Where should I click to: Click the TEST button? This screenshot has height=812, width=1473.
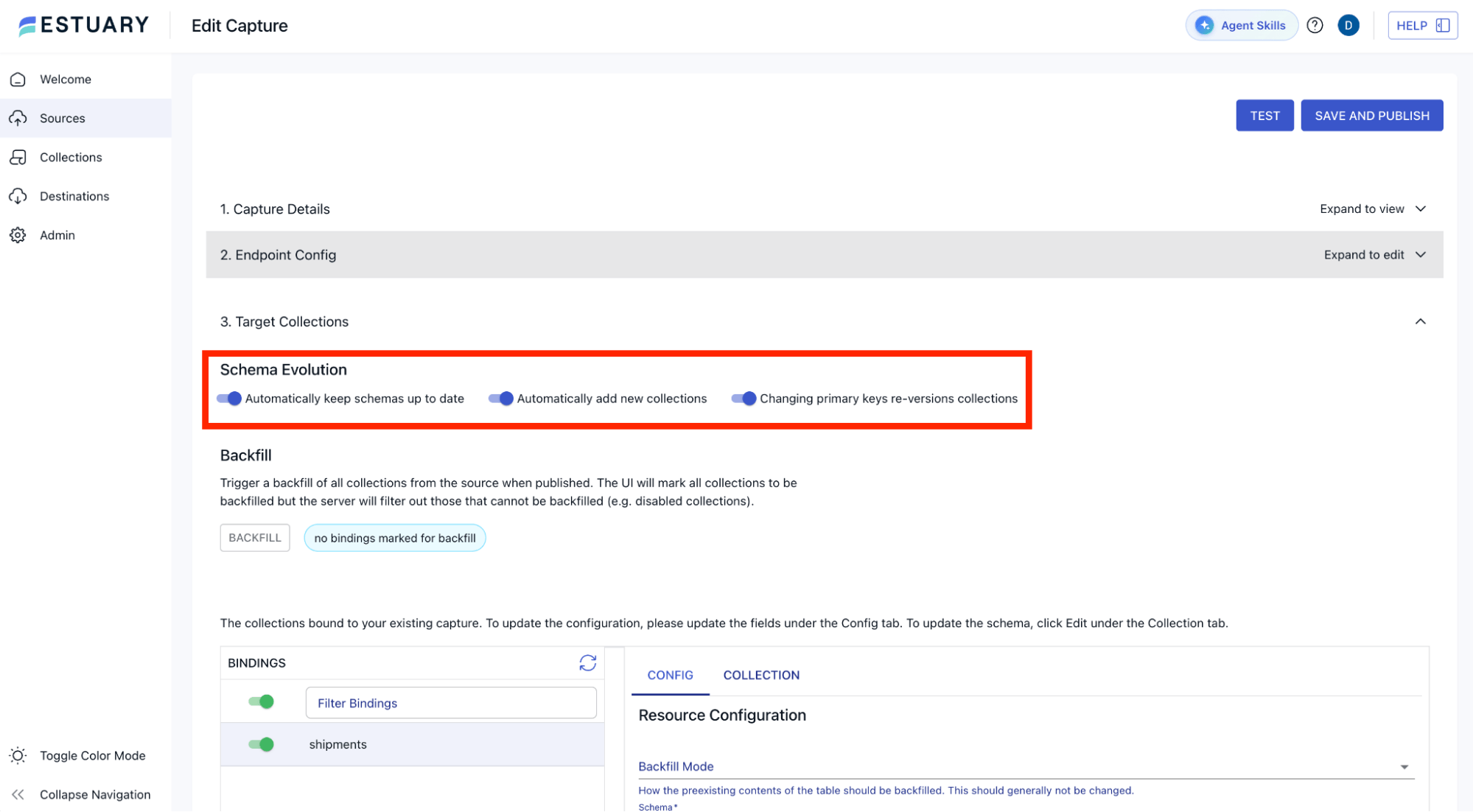[x=1264, y=116]
